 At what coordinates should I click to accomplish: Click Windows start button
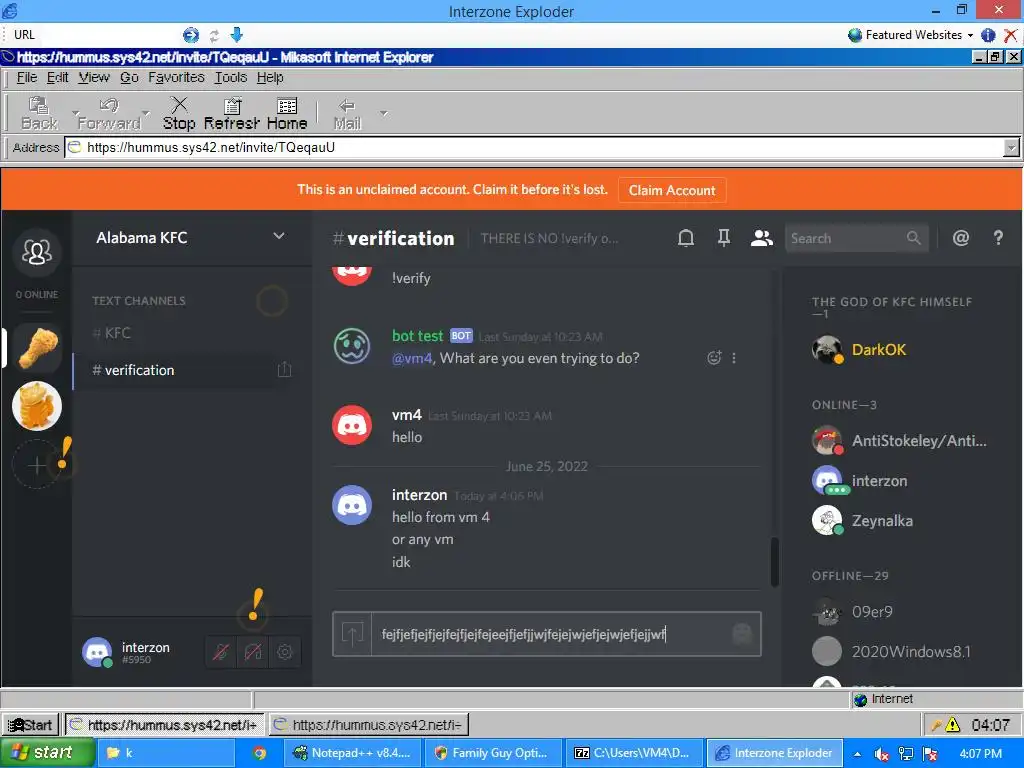click(x=47, y=753)
